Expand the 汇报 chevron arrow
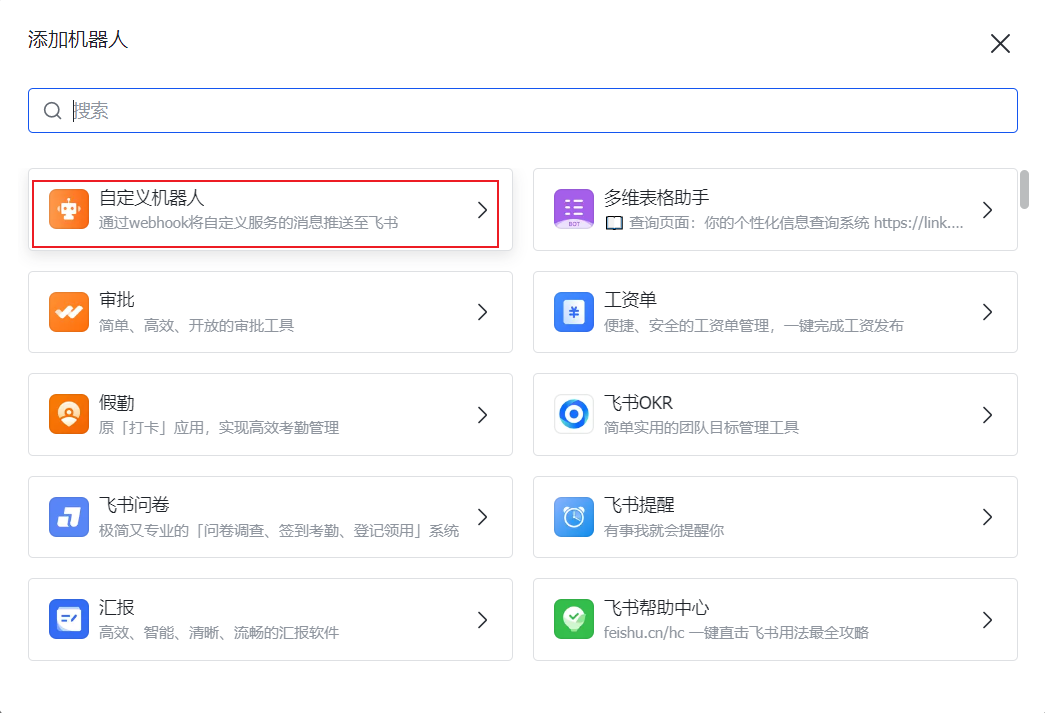This screenshot has width=1045, height=713. 483,620
